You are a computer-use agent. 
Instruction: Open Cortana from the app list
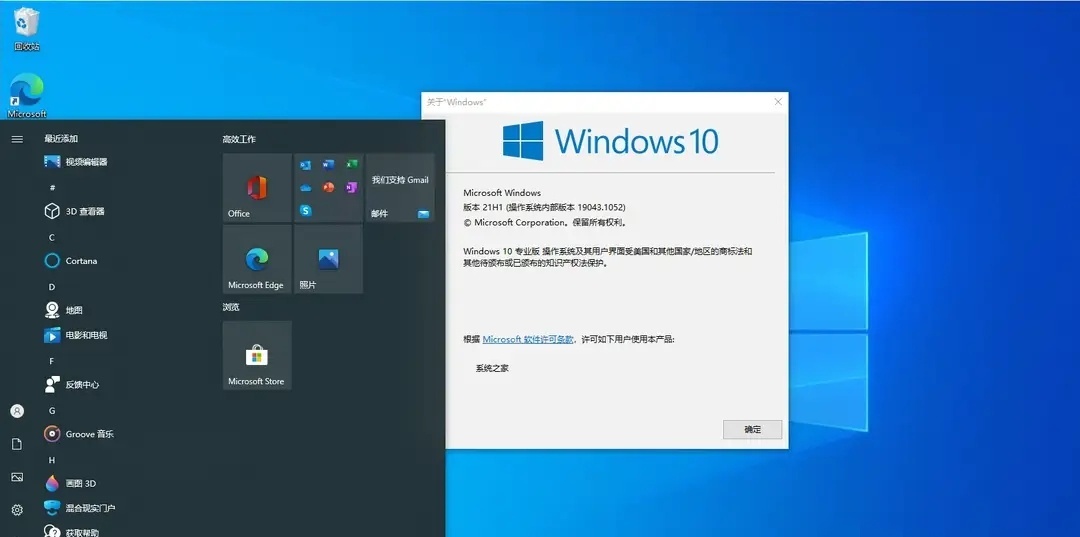click(x=71, y=261)
